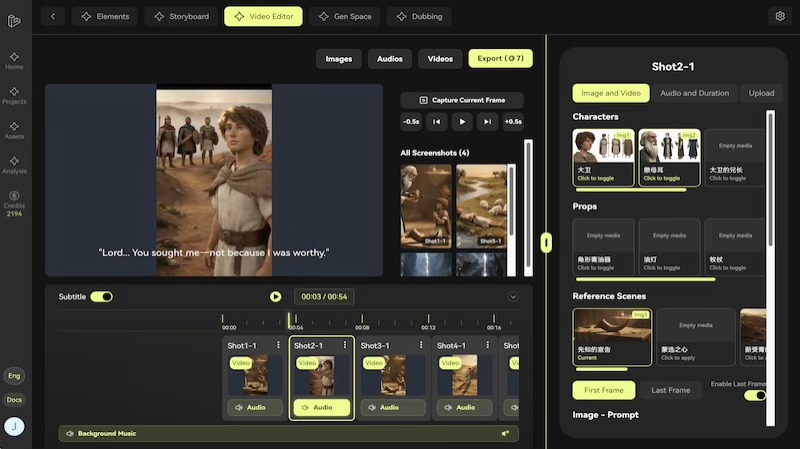
Task: Open Projects from the sidebar
Action: (14, 95)
